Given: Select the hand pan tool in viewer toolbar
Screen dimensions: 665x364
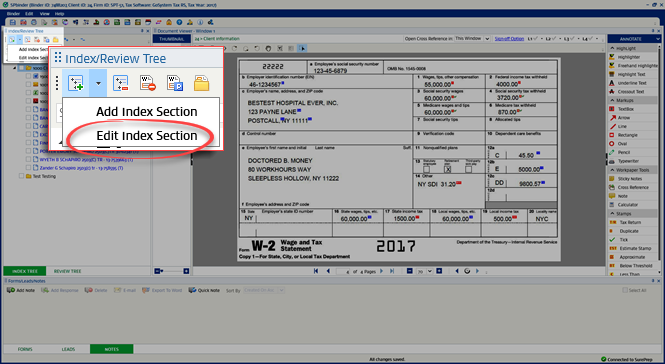Looking at the screenshot, I should tap(268, 48).
